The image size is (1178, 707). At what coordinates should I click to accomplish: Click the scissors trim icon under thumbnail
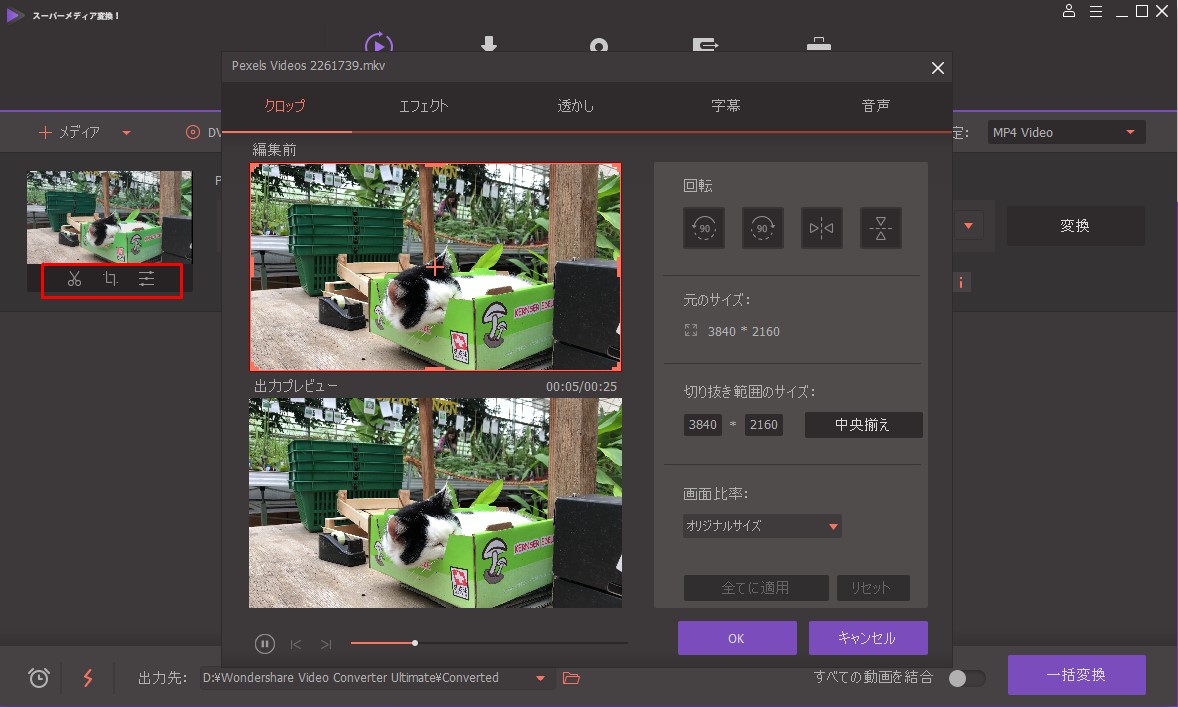coord(74,280)
